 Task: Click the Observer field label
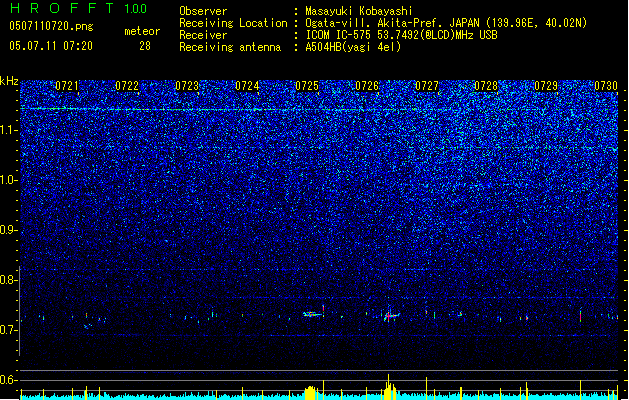203,11
